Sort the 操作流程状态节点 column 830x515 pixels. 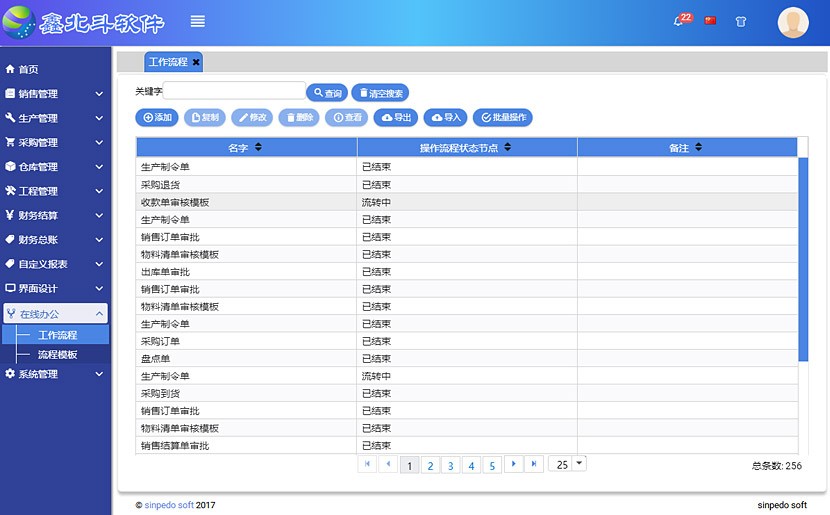[x=507, y=148]
